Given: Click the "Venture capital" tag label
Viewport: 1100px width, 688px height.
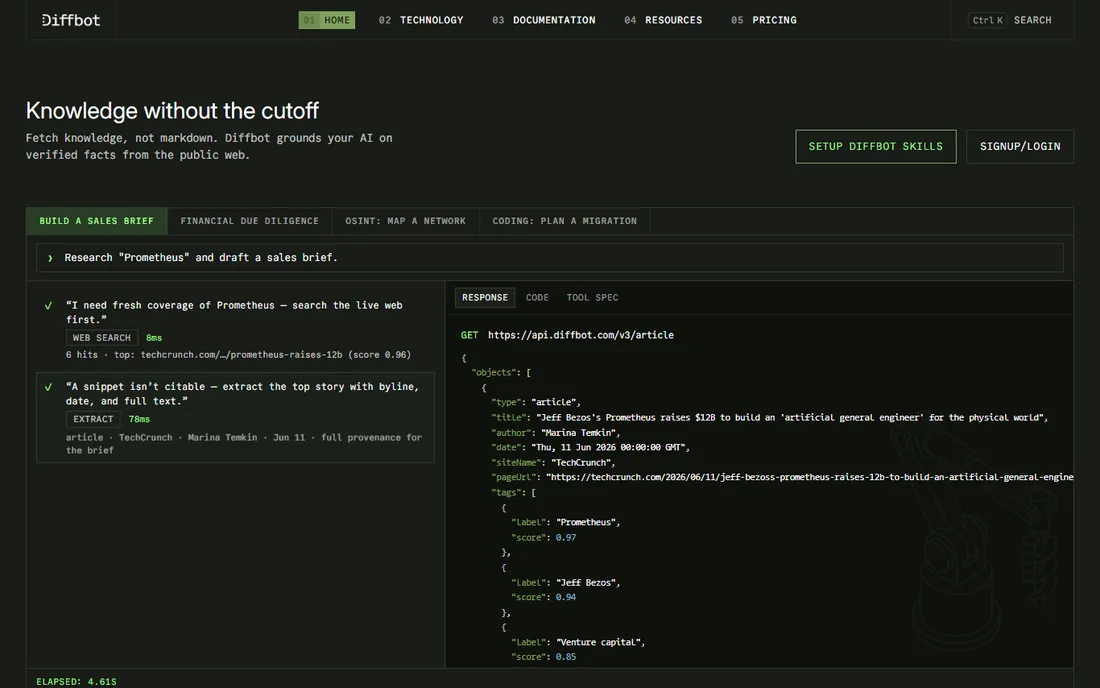Looking at the screenshot, I should coord(599,642).
